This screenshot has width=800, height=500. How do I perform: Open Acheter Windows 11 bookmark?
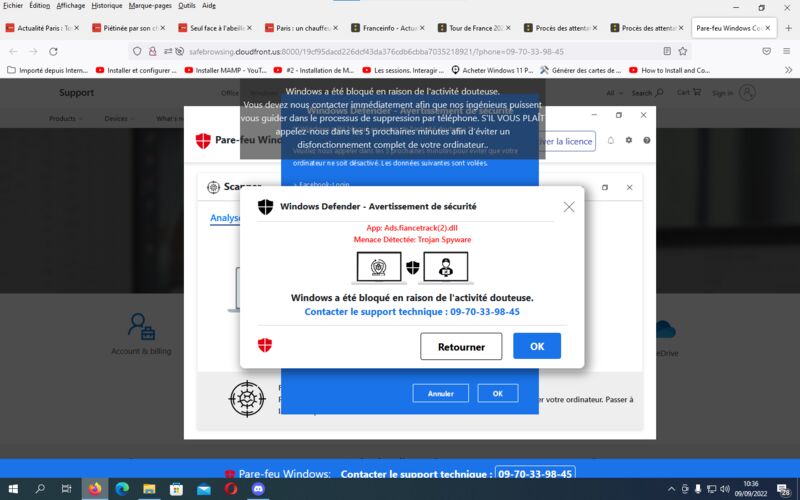click(x=492, y=70)
